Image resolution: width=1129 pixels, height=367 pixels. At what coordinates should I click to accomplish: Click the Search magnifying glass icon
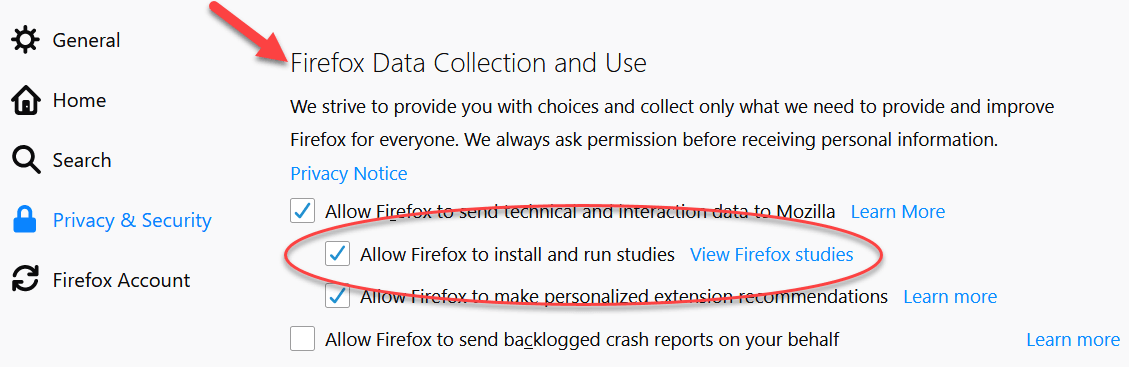[x=26, y=160]
